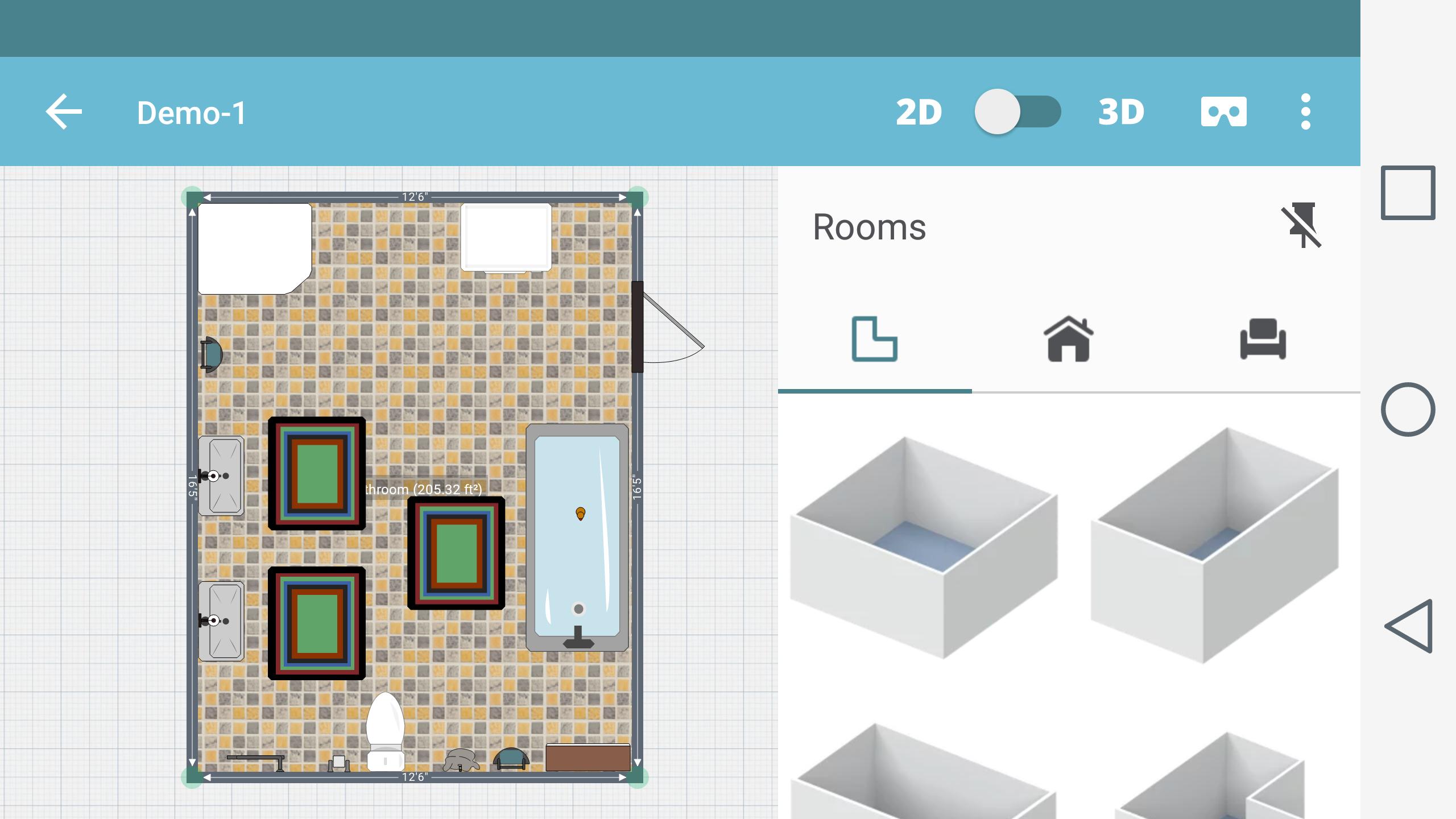Select the room shape drawing tool
The height and width of the screenshot is (819, 1456).
click(874, 338)
